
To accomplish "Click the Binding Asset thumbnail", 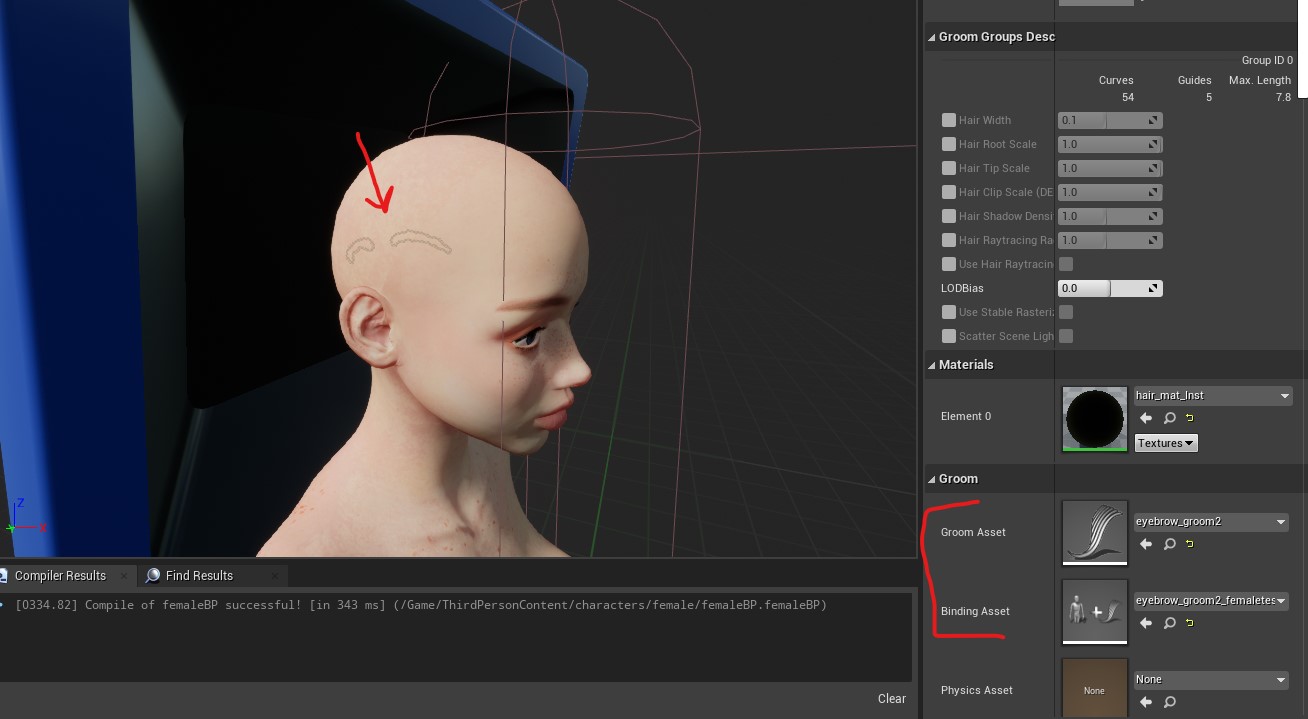I will tap(1095, 612).
